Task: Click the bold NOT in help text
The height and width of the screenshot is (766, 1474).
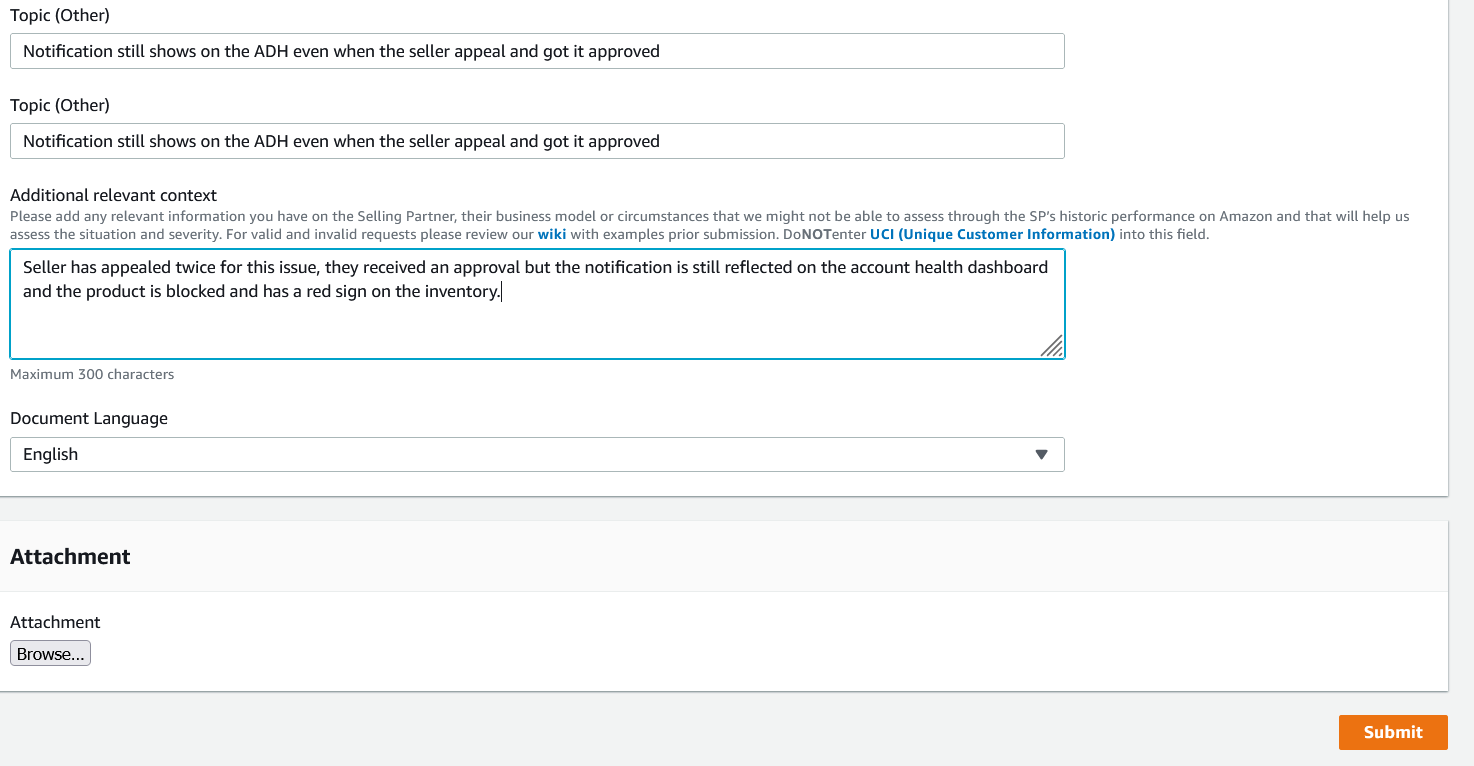Action: (x=815, y=234)
